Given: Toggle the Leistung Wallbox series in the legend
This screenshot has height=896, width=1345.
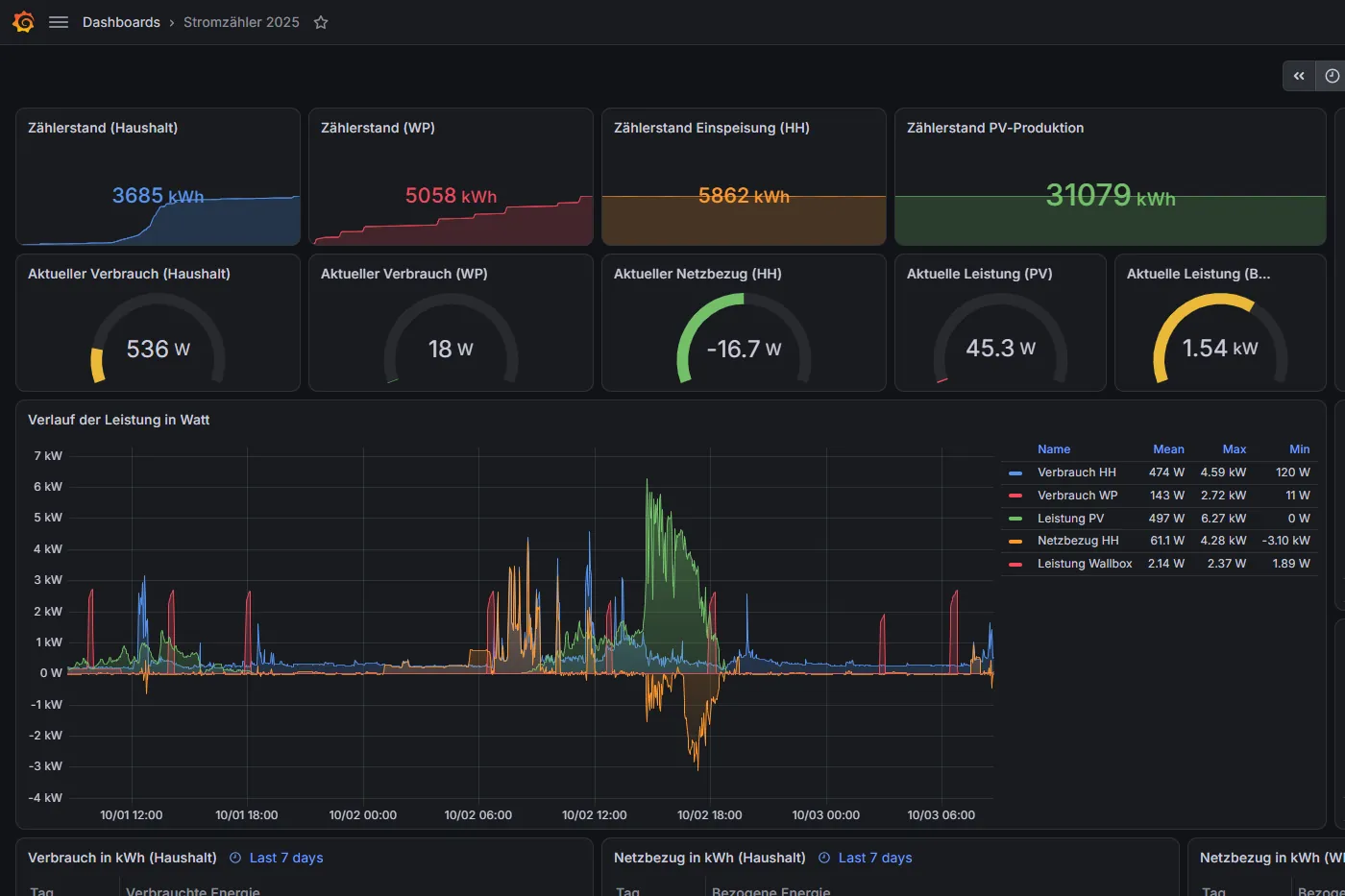Looking at the screenshot, I should [1085, 564].
